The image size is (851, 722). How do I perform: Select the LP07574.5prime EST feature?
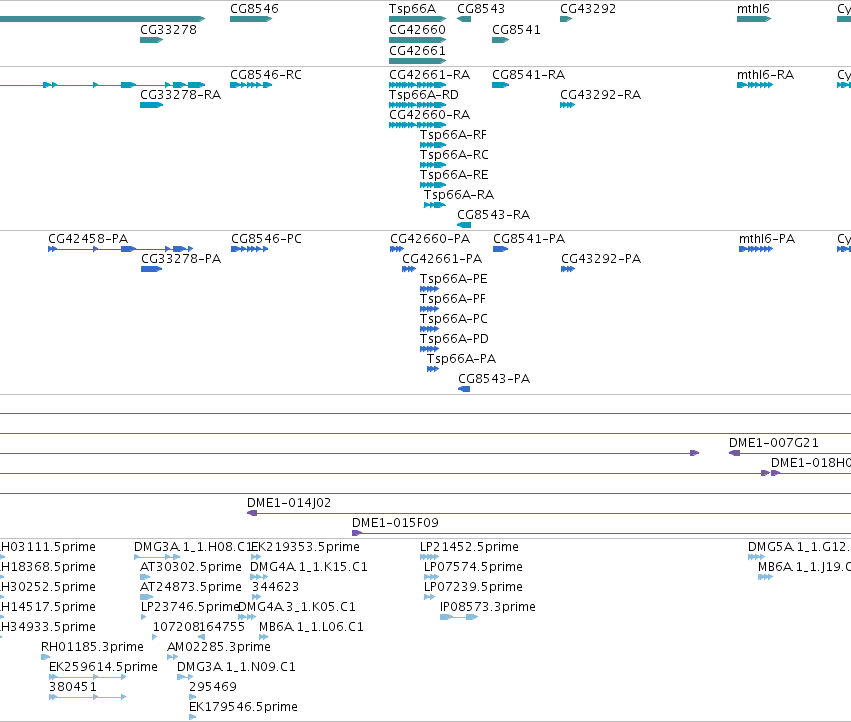pyautogui.click(x=431, y=577)
